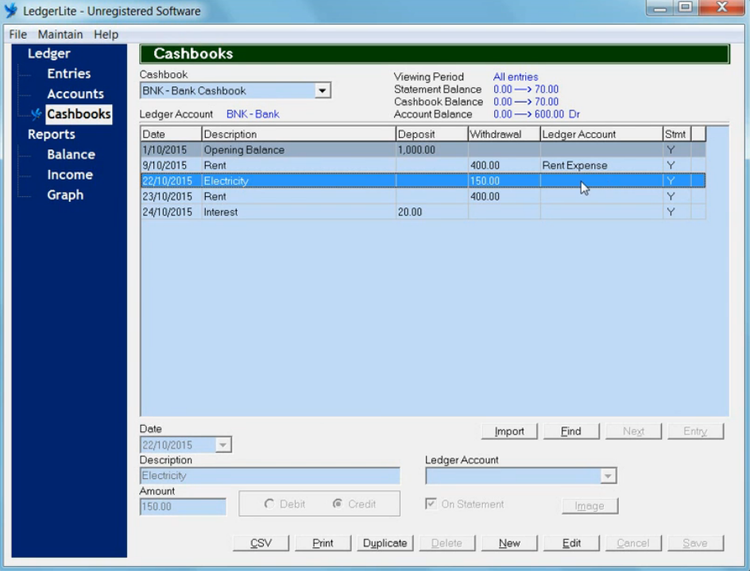Show the Graph report
750x571 pixels.
point(65,195)
